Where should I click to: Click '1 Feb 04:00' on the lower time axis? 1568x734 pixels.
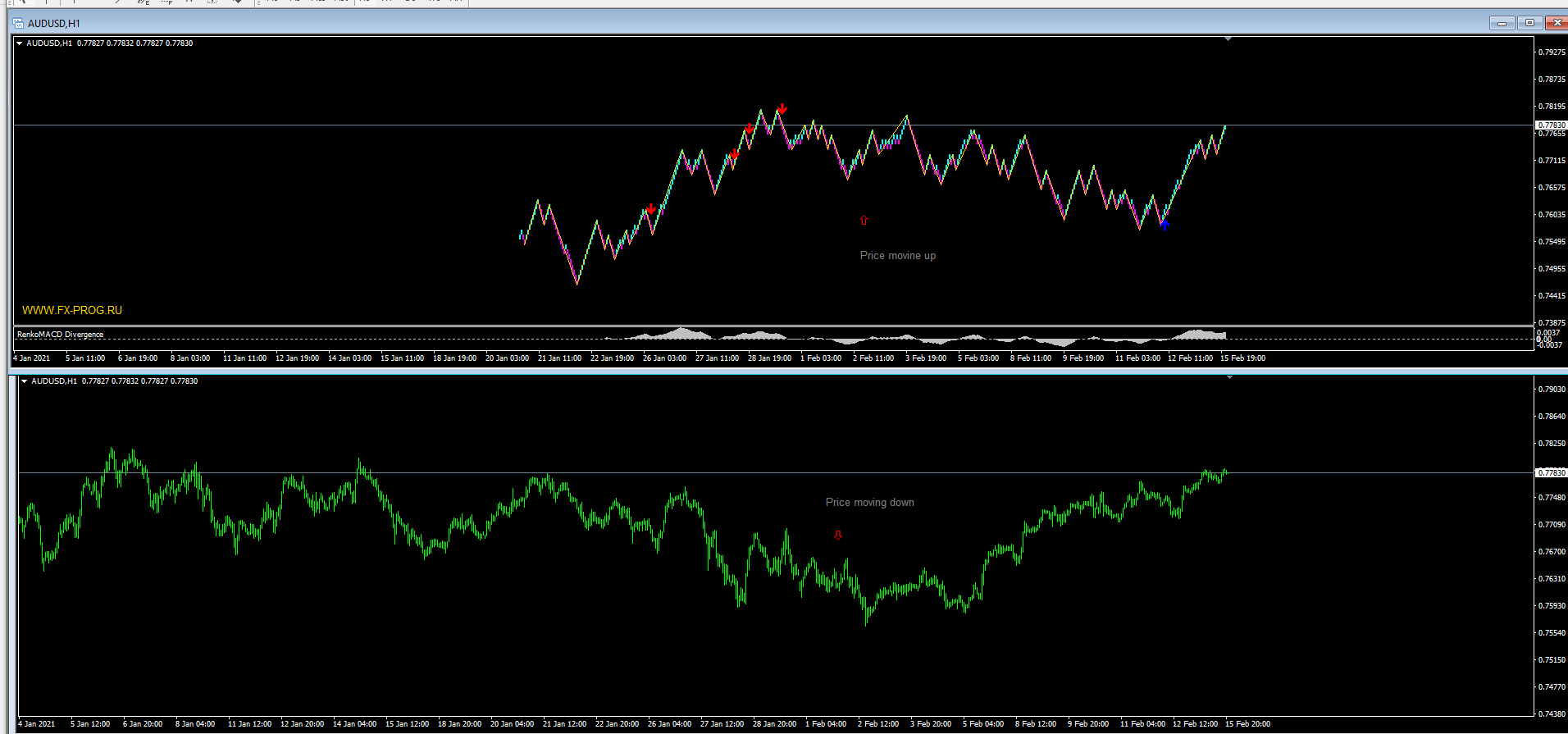(826, 724)
